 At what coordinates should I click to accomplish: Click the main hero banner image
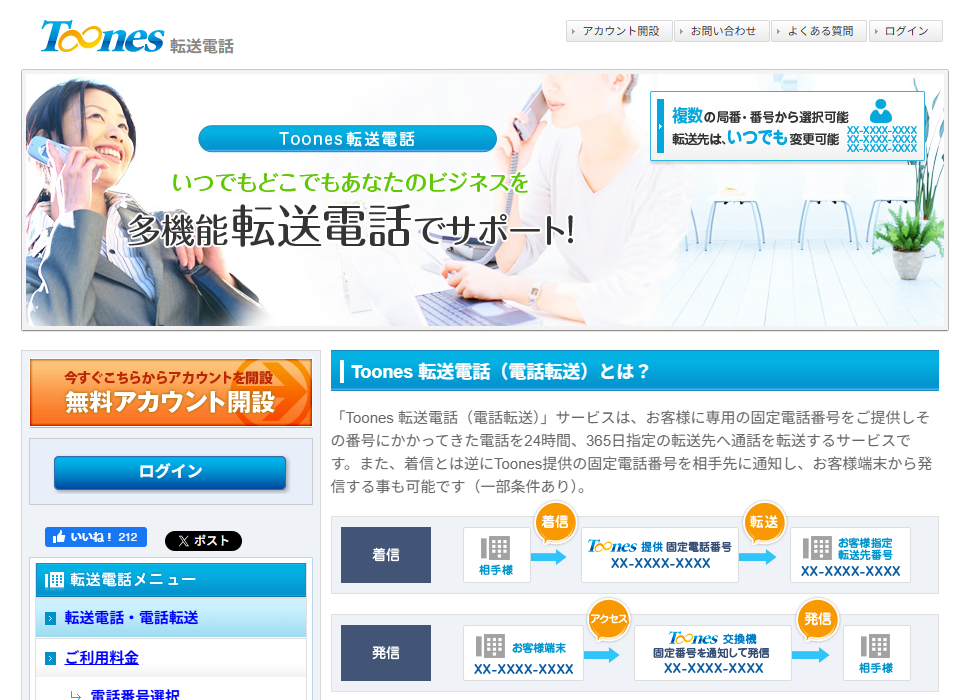point(485,200)
